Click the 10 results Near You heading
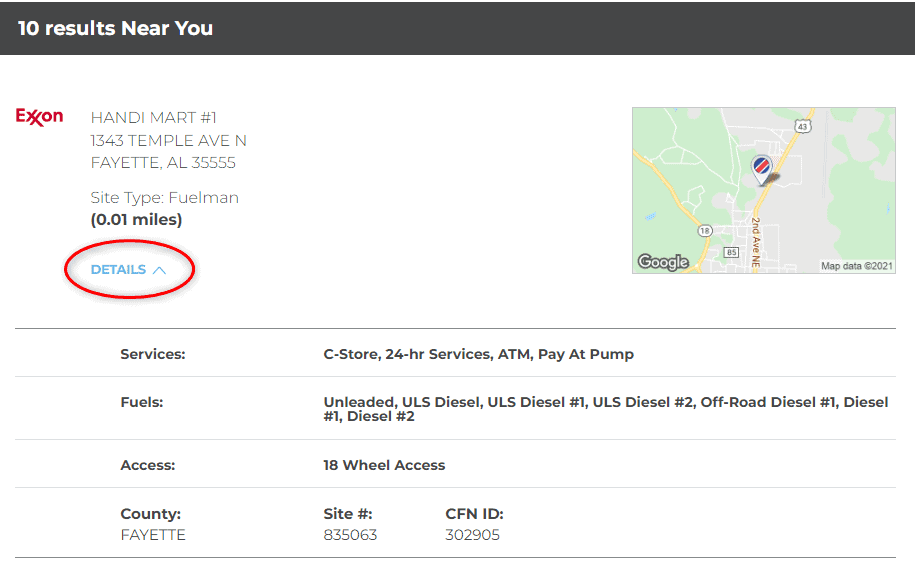 point(116,28)
